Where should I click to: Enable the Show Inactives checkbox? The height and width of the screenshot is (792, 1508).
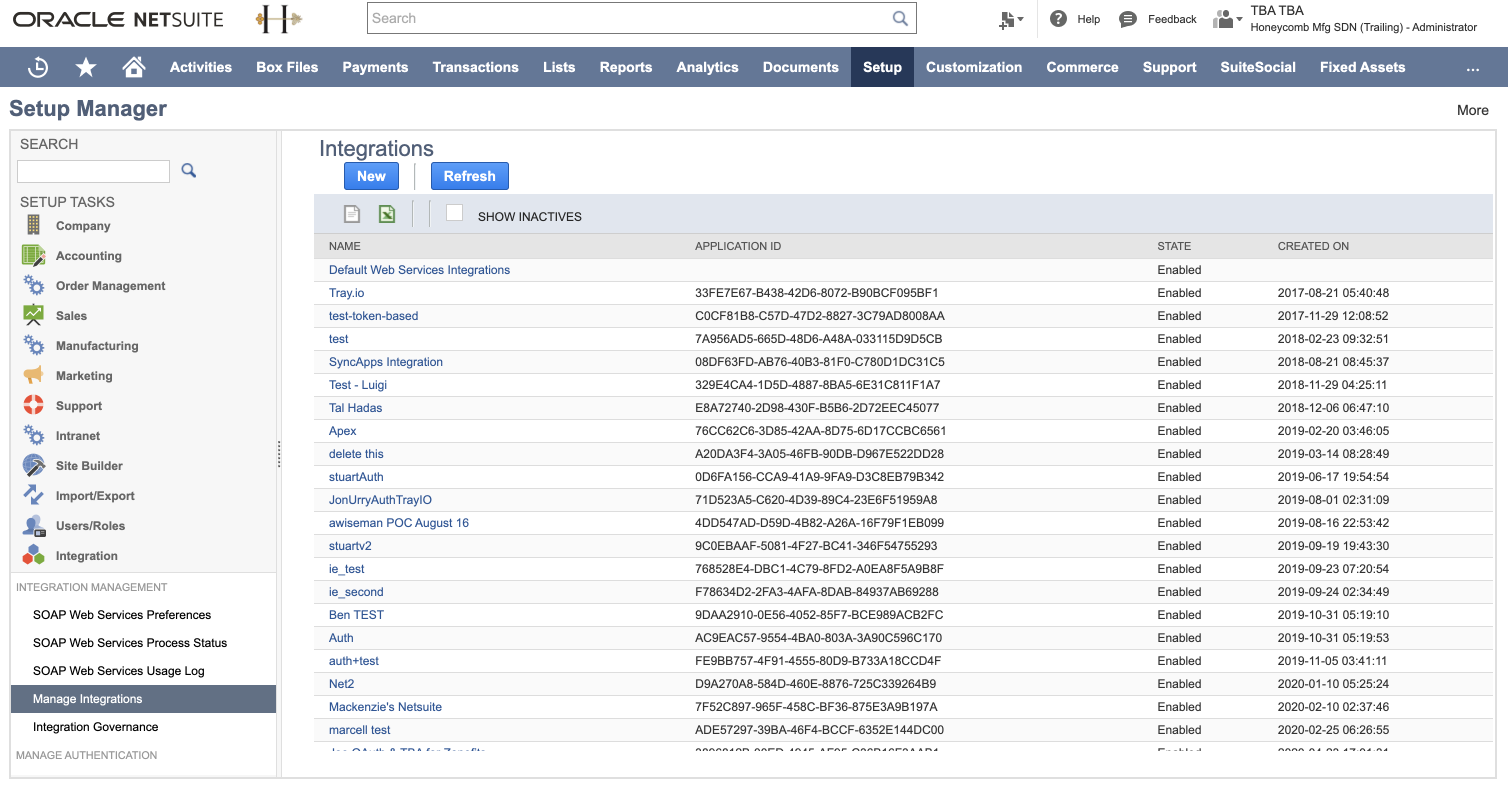[x=454, y=212]
